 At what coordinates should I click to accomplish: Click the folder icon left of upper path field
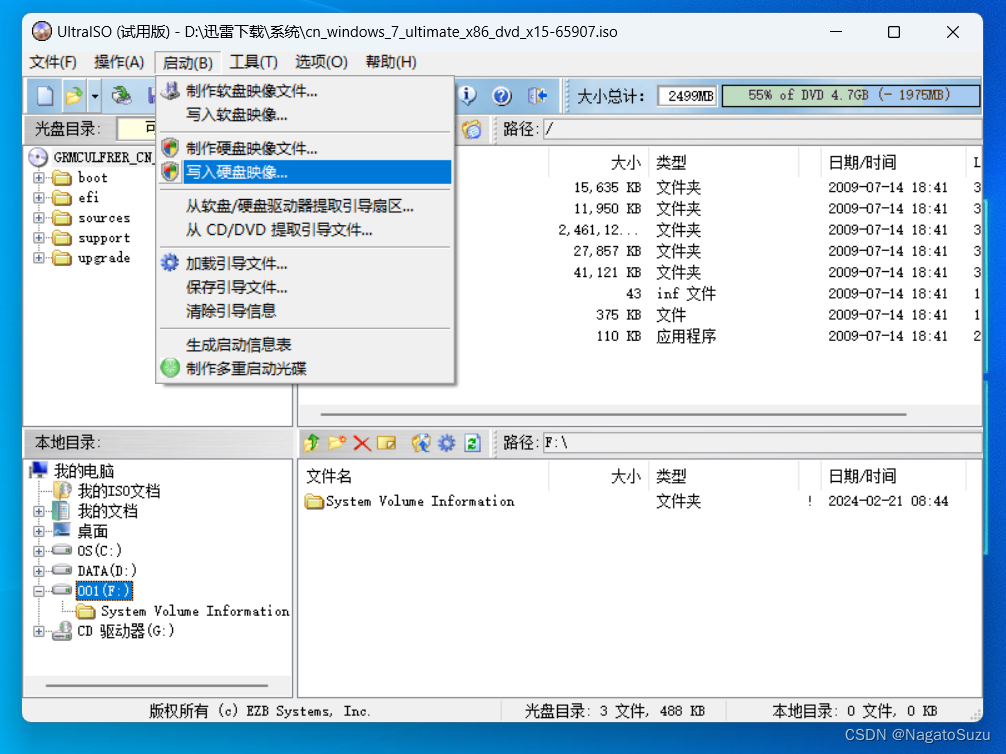(x=472, y=130)
